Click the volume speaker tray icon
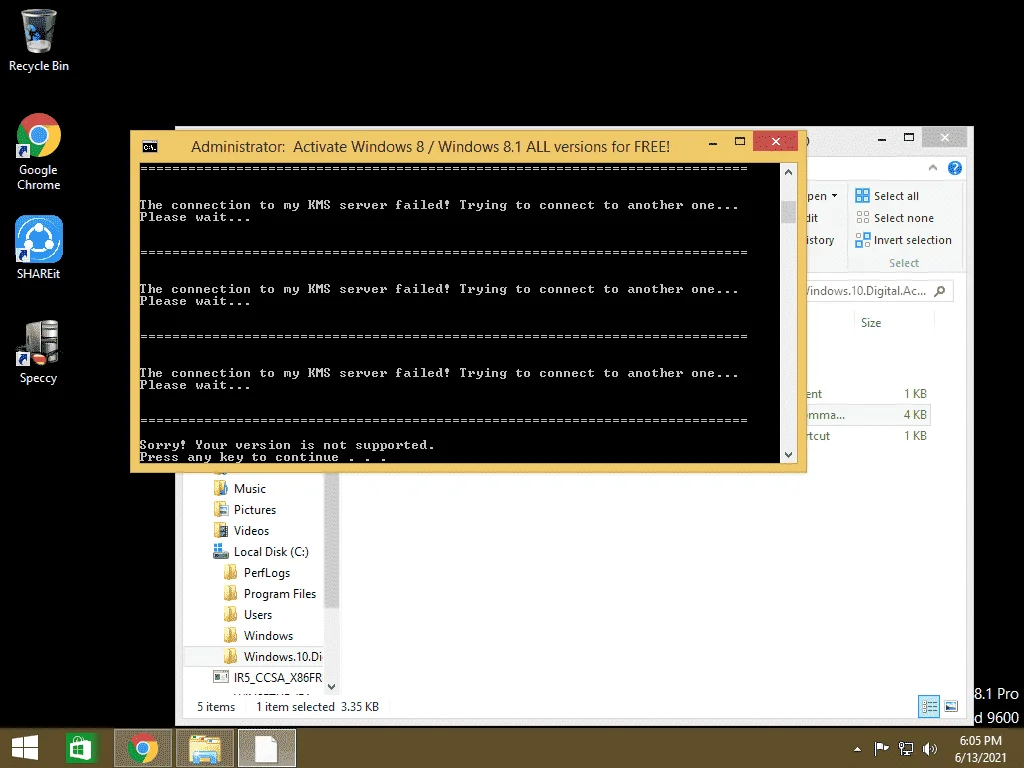This screenshot has width=1024, height=768. pyautogui.click(x=929, y=748)
